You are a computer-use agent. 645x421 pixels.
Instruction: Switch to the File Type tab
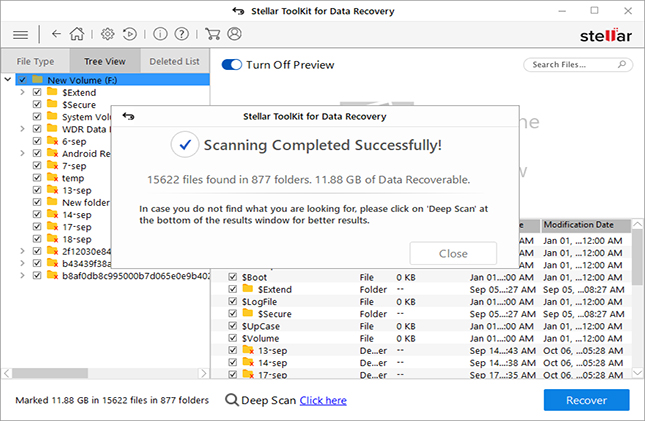click(x=35, y=62)
